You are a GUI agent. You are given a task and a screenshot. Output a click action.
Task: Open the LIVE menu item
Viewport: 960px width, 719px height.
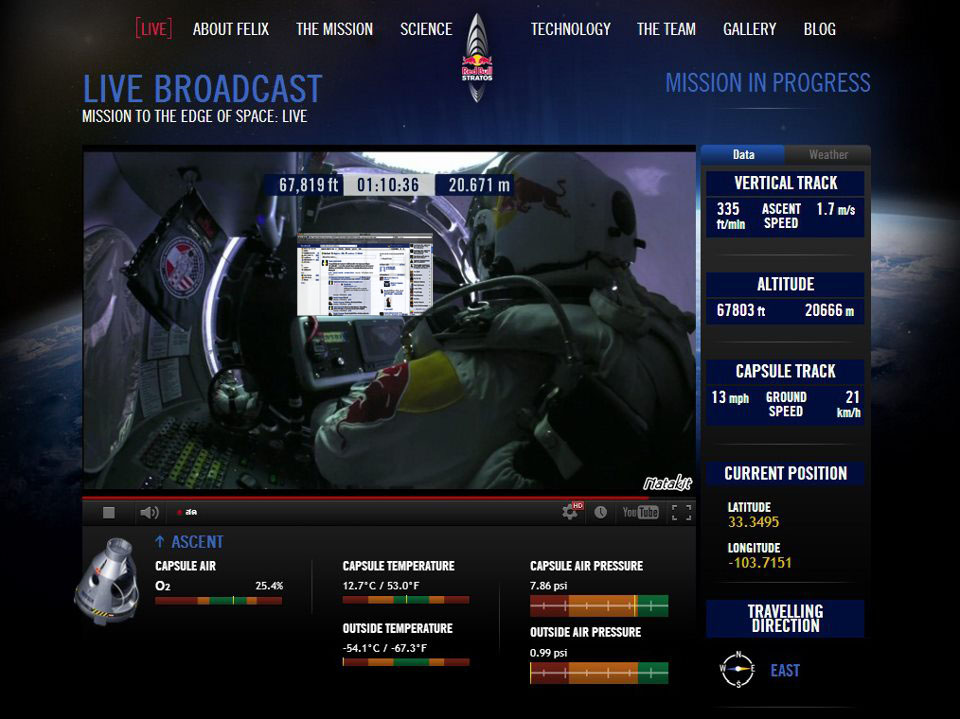pyautogui.click(x=154, y=29)
